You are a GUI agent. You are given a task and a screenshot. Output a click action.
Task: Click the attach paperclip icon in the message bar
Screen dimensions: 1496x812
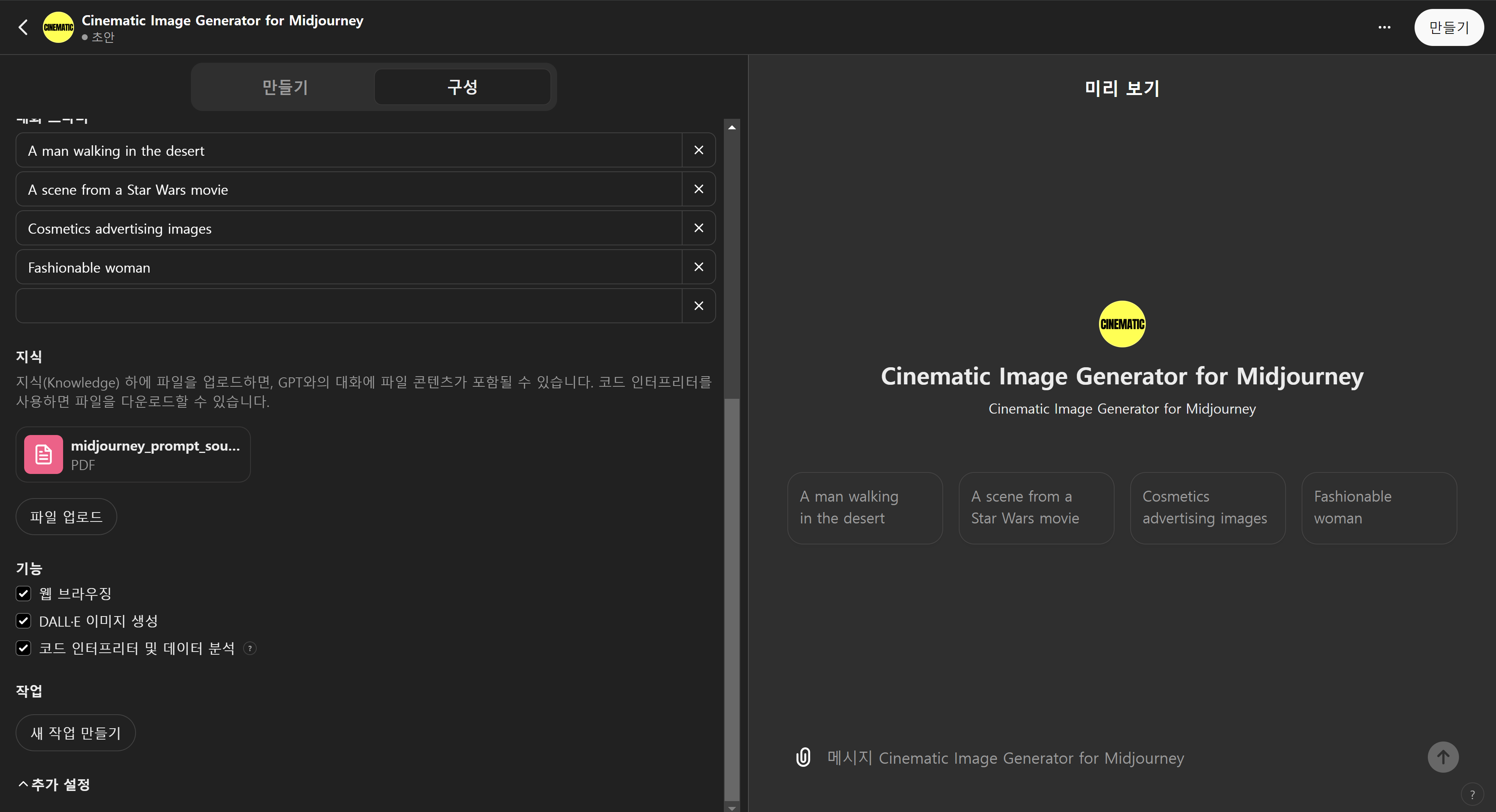tap(803, 757)
